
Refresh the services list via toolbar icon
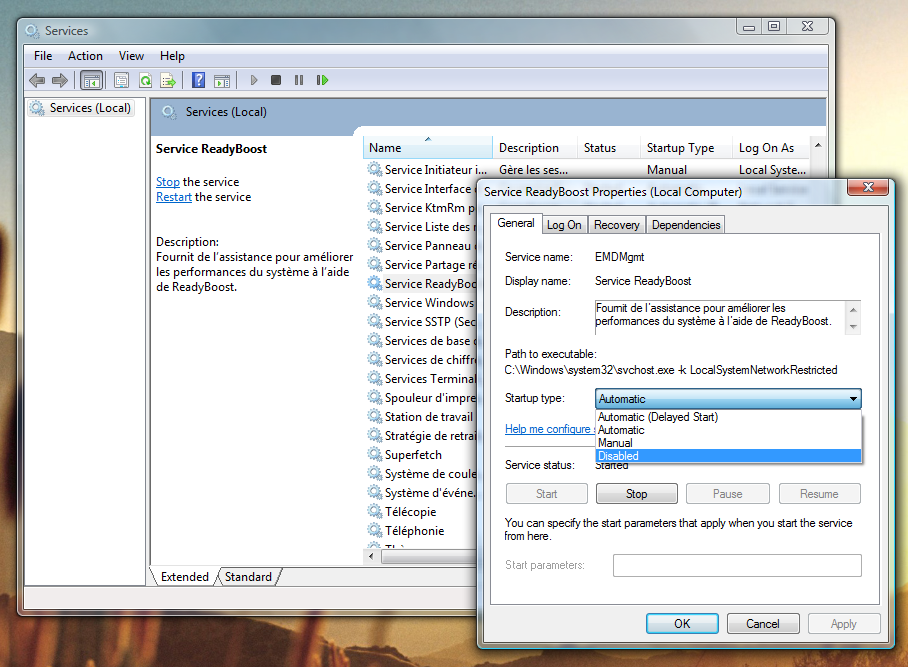coord(145,80)
